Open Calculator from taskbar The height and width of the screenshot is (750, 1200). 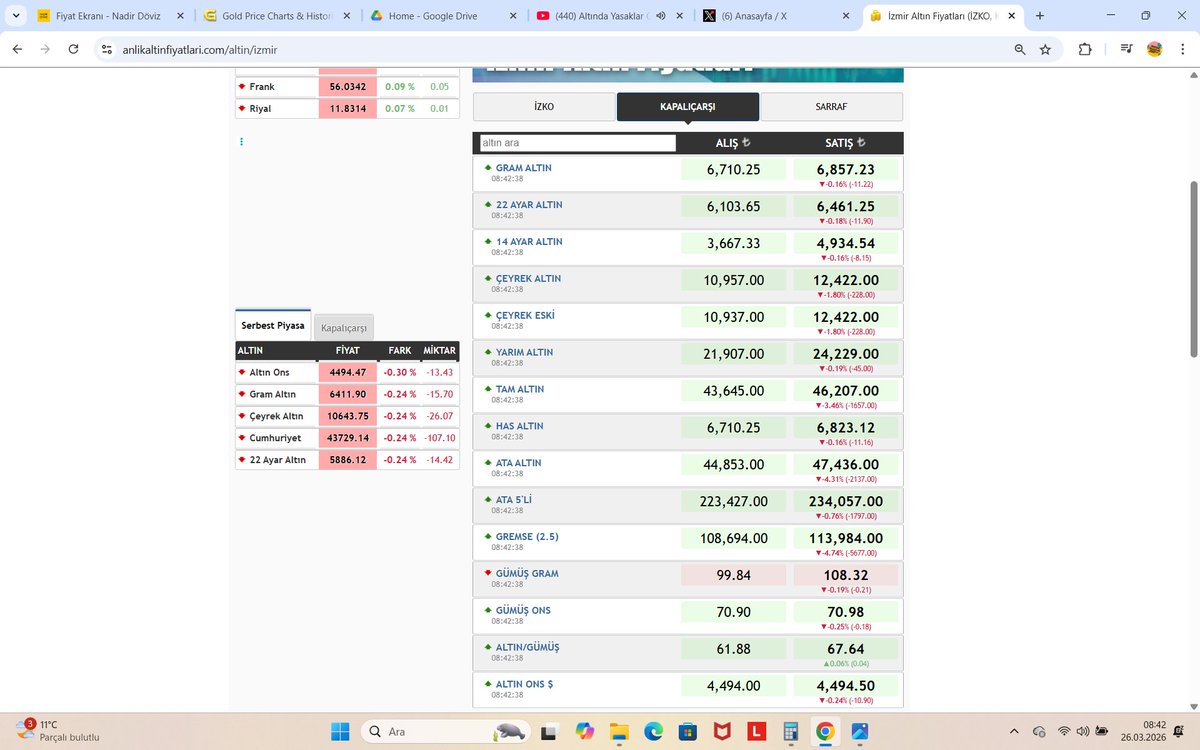(x=790, y=731)
